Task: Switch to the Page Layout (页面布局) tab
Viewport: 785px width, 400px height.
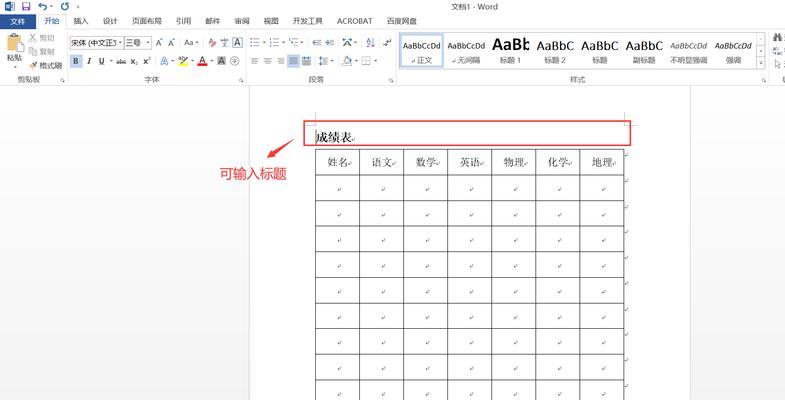Action: (x=147, y=21)
